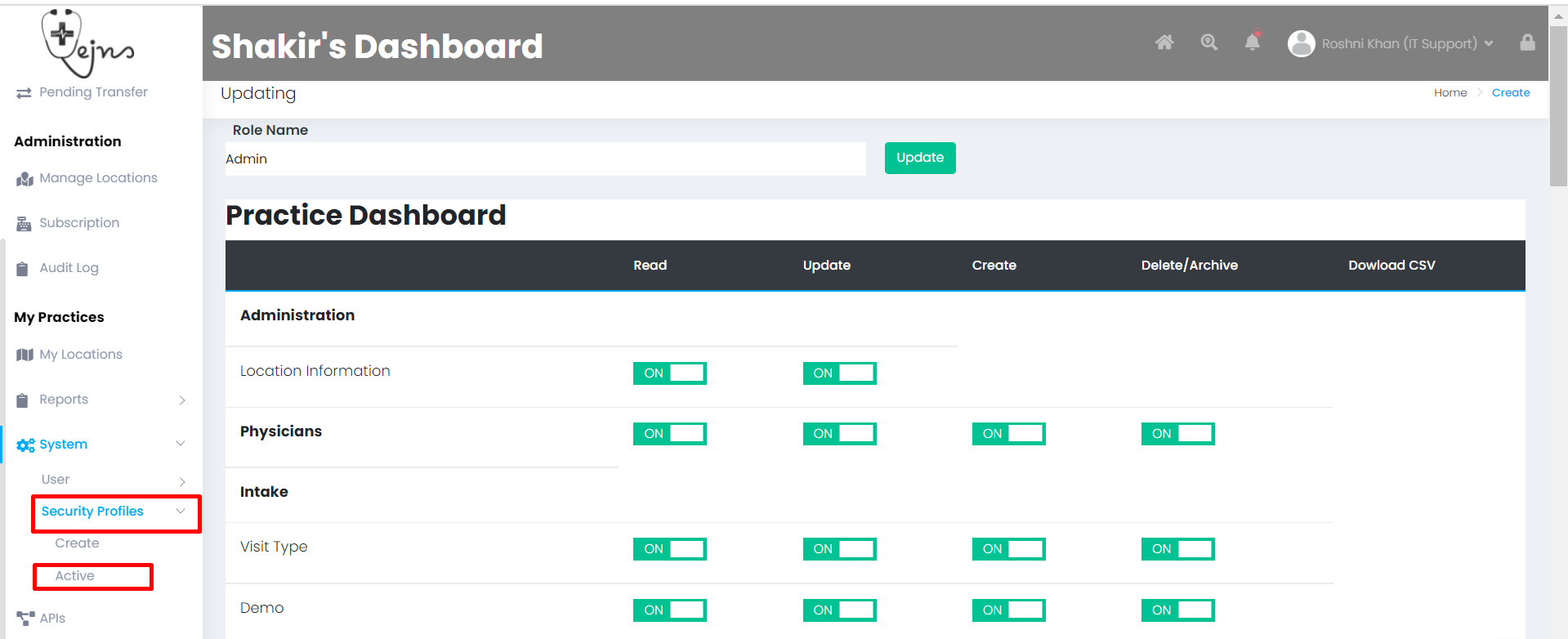Open the search magnifier icon

[x=1208, y=42]
